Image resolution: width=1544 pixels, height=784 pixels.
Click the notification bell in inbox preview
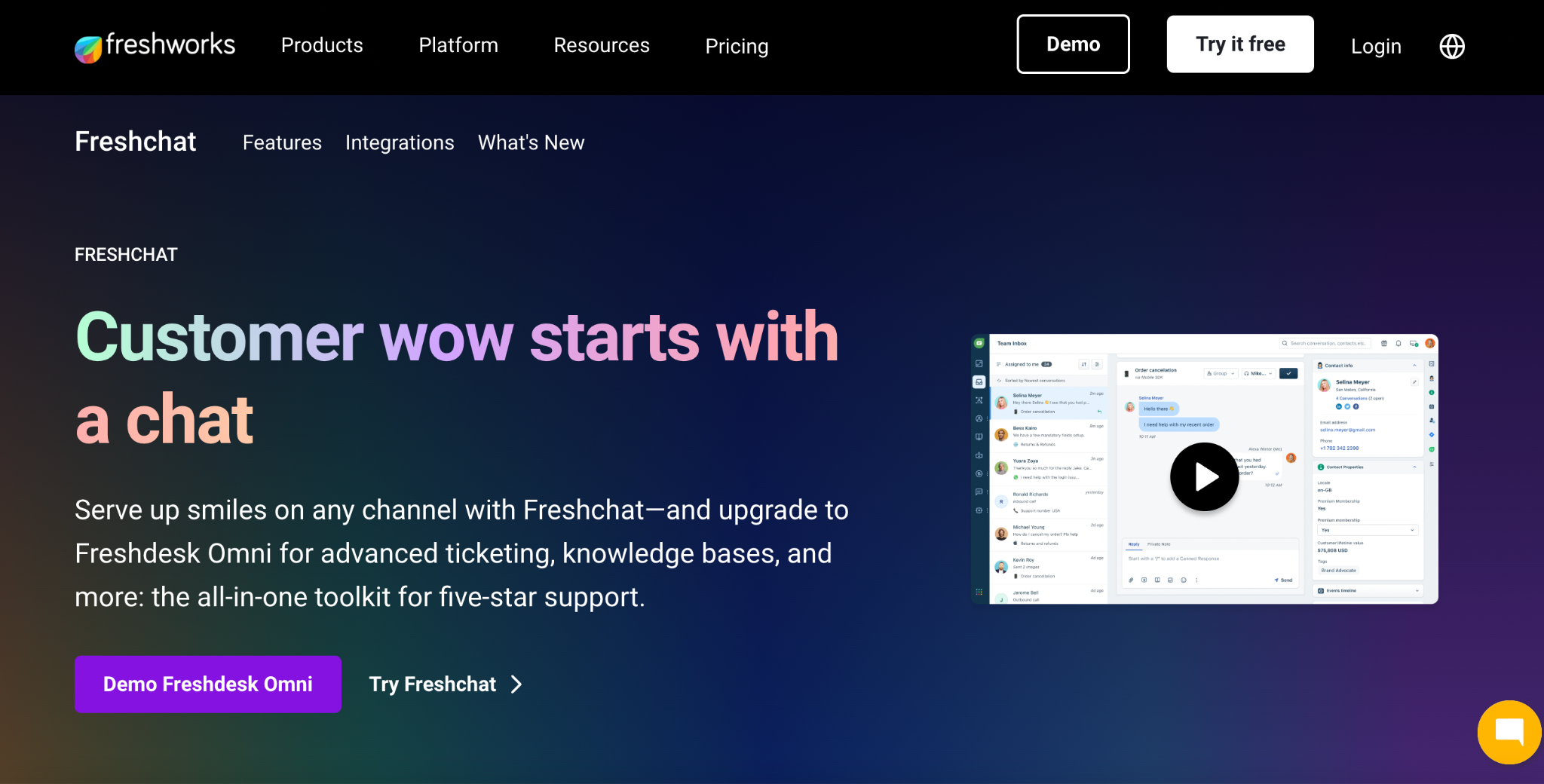1398,343
